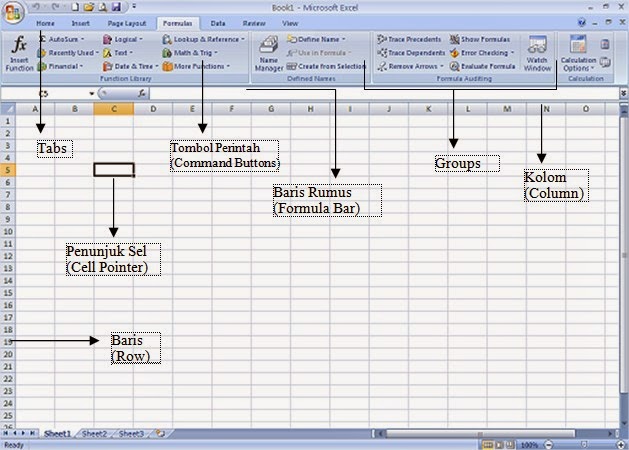Select row 5 header
This screenshot has width=629, height=450.
point(8,170)
